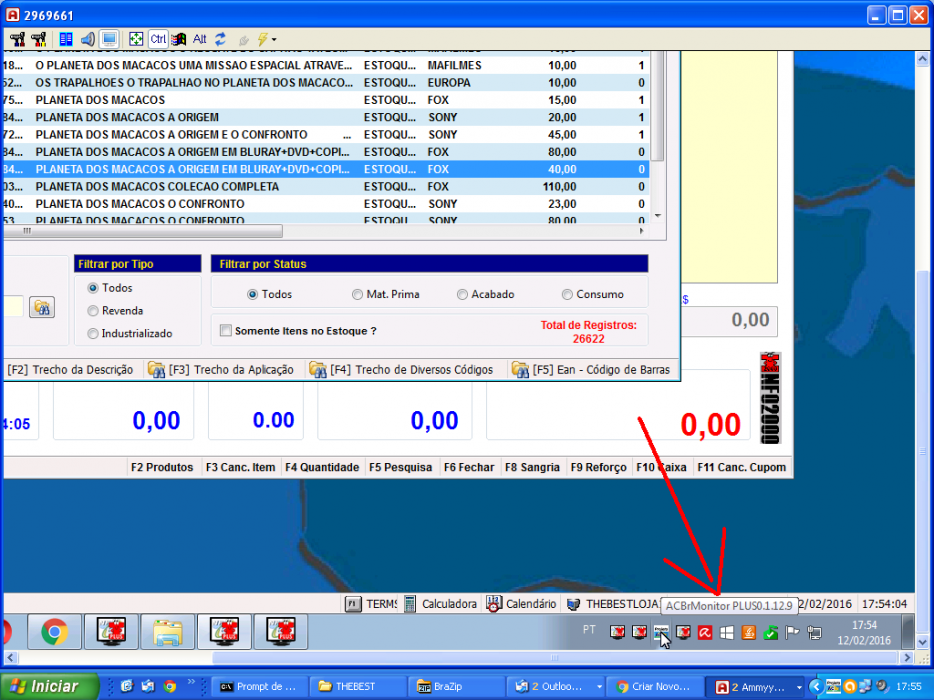Expand the Outlook taskbar group dropdown

[x=599, y=687]
